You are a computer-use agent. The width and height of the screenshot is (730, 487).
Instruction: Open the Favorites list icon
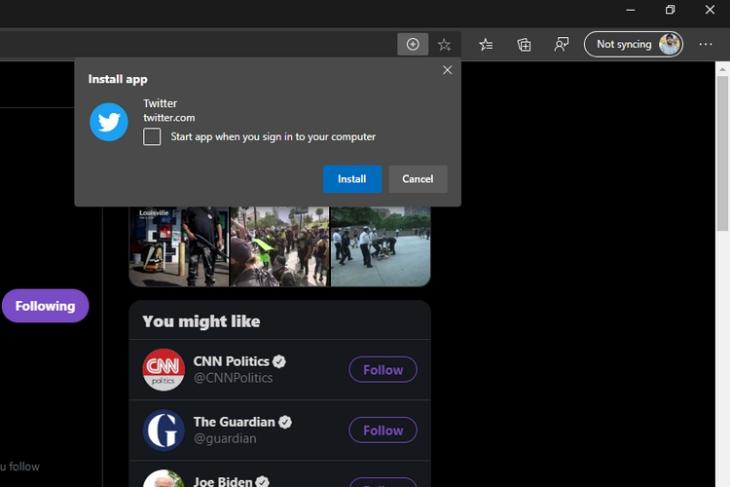click(486, 45)
